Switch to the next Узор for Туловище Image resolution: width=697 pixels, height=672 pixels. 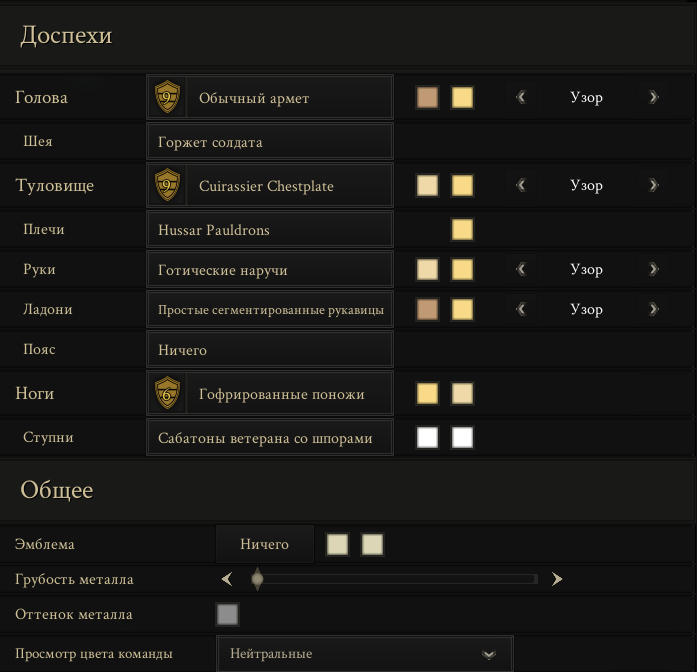coord(653,185)
